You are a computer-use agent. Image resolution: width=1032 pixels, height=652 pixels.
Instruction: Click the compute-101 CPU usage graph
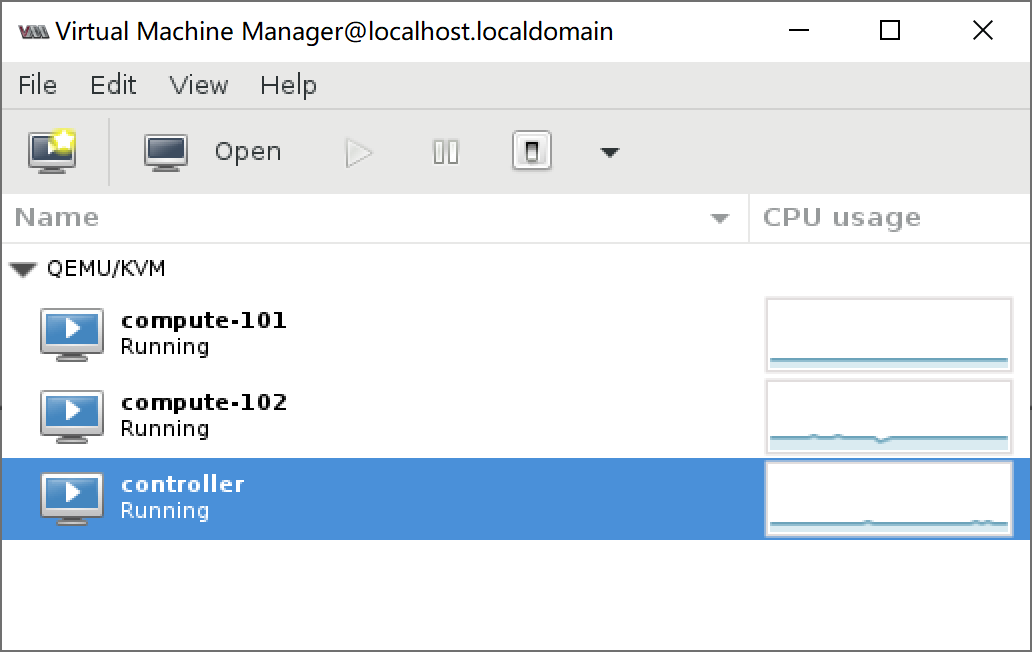pos(889,334)
